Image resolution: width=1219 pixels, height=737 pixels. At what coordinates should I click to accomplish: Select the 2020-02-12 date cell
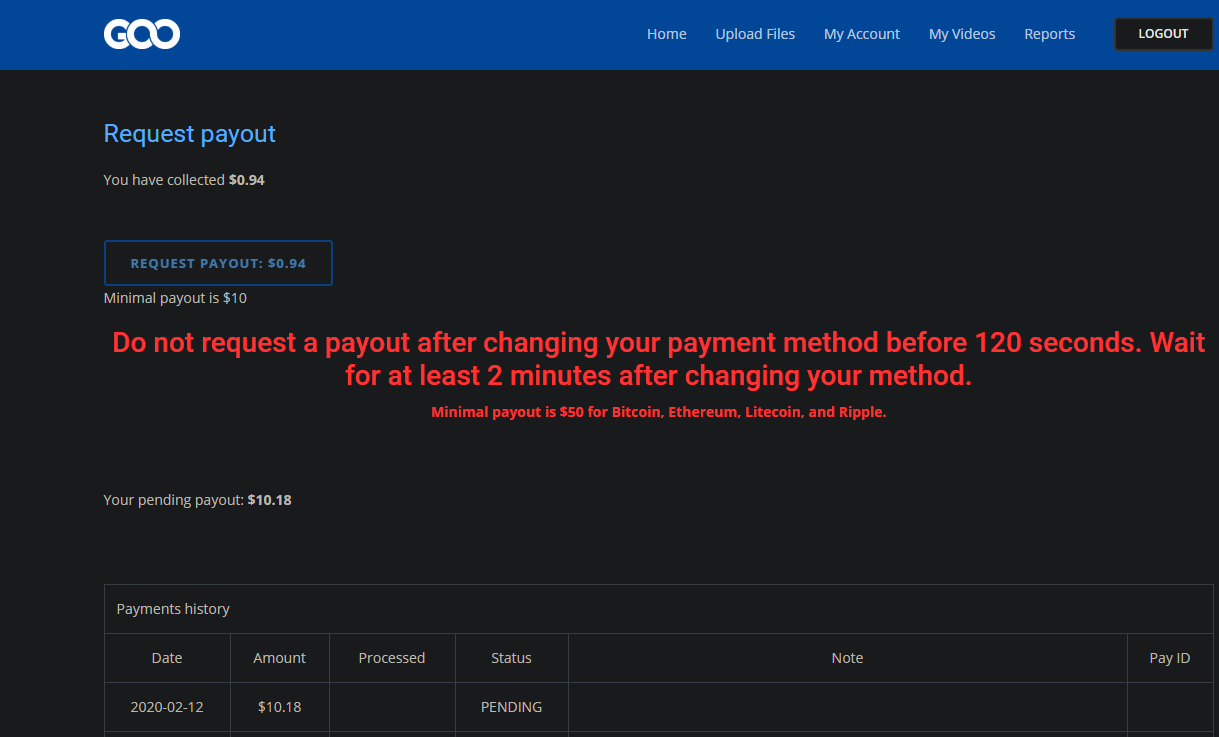[x=167, y=707]
